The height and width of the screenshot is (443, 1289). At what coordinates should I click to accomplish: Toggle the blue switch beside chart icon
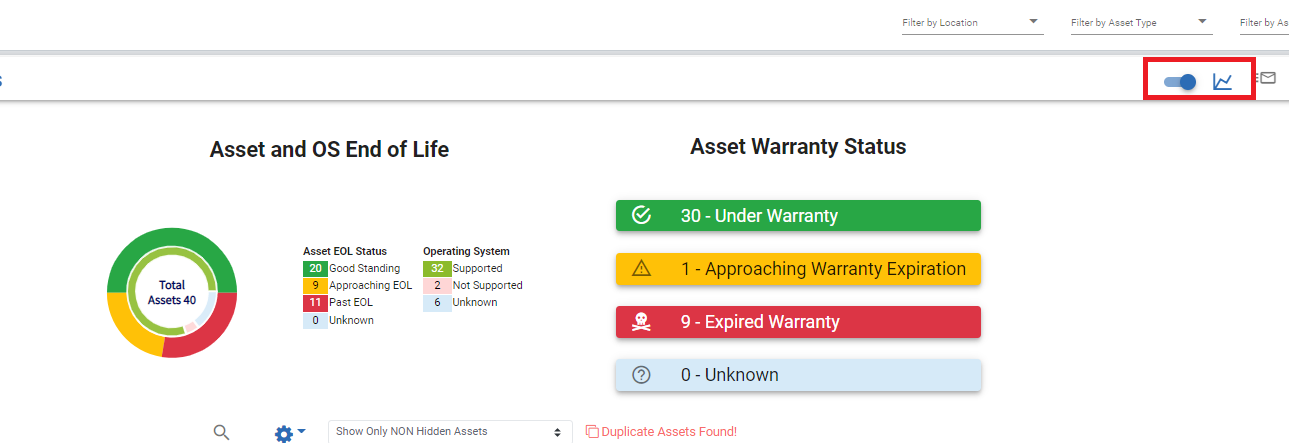click(x=1180, y=82)
